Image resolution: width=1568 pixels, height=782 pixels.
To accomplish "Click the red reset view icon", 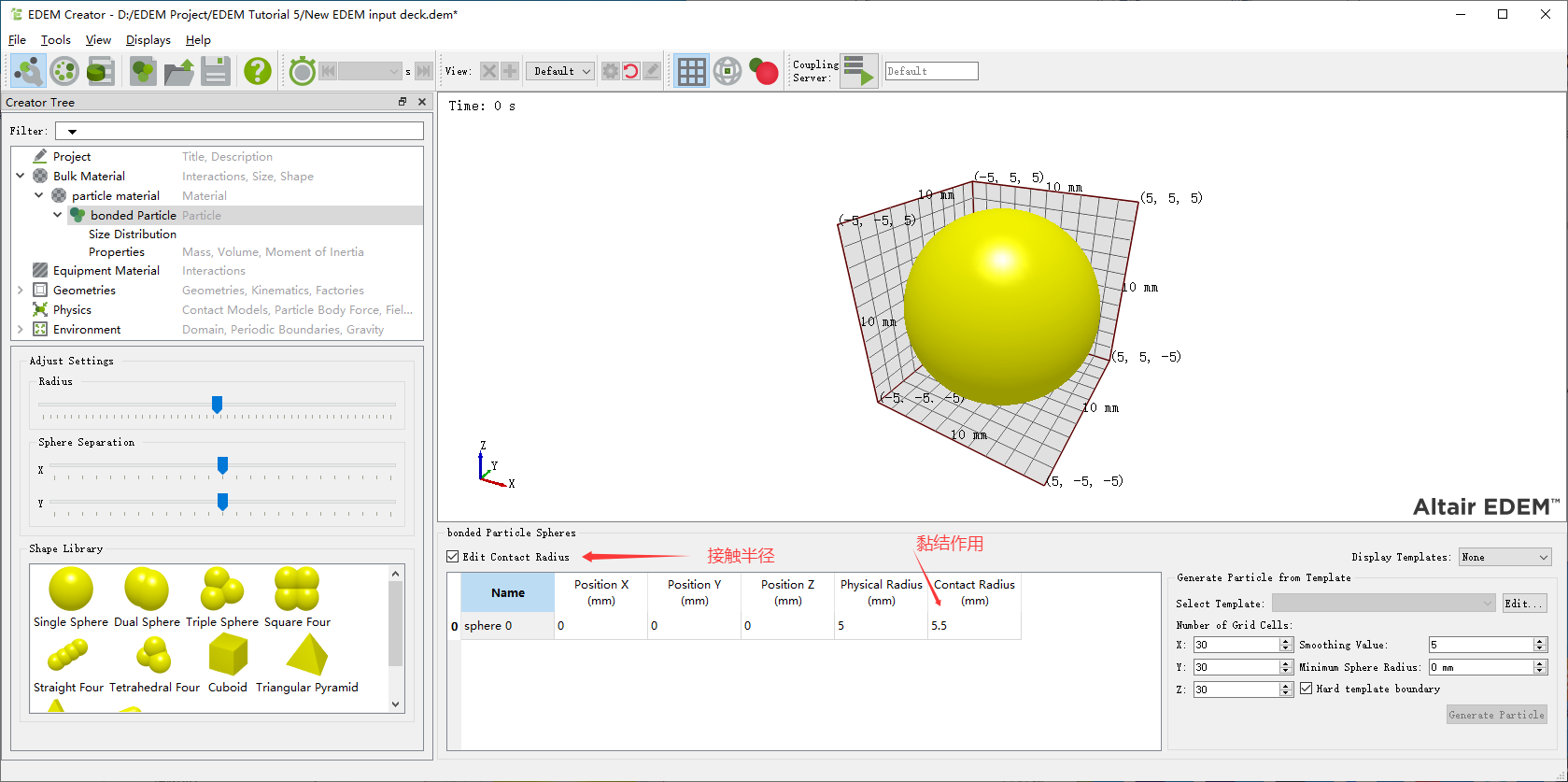I will click(x=631, y=71).
